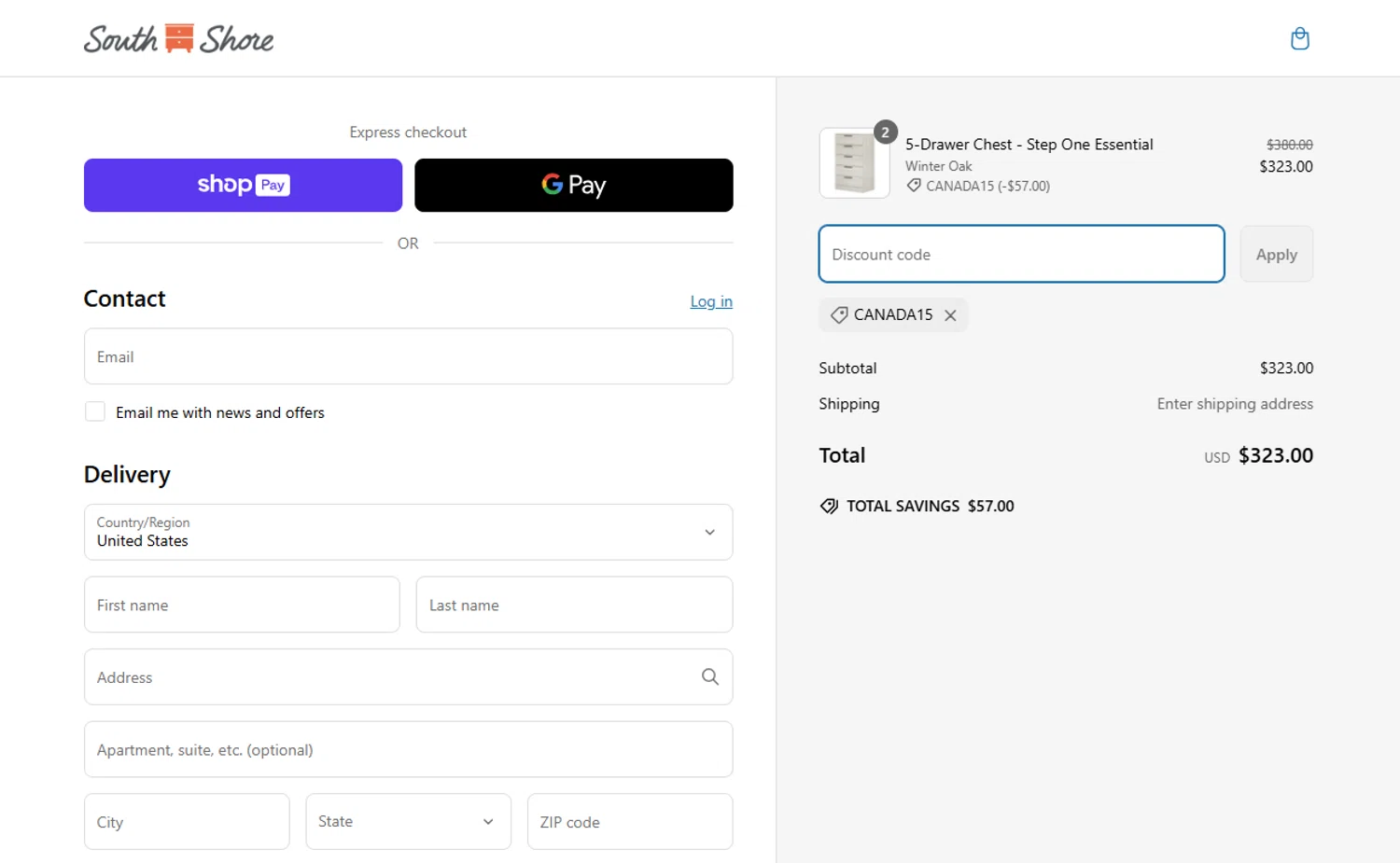Toggle Email me with news and offers

pos(95,412)
